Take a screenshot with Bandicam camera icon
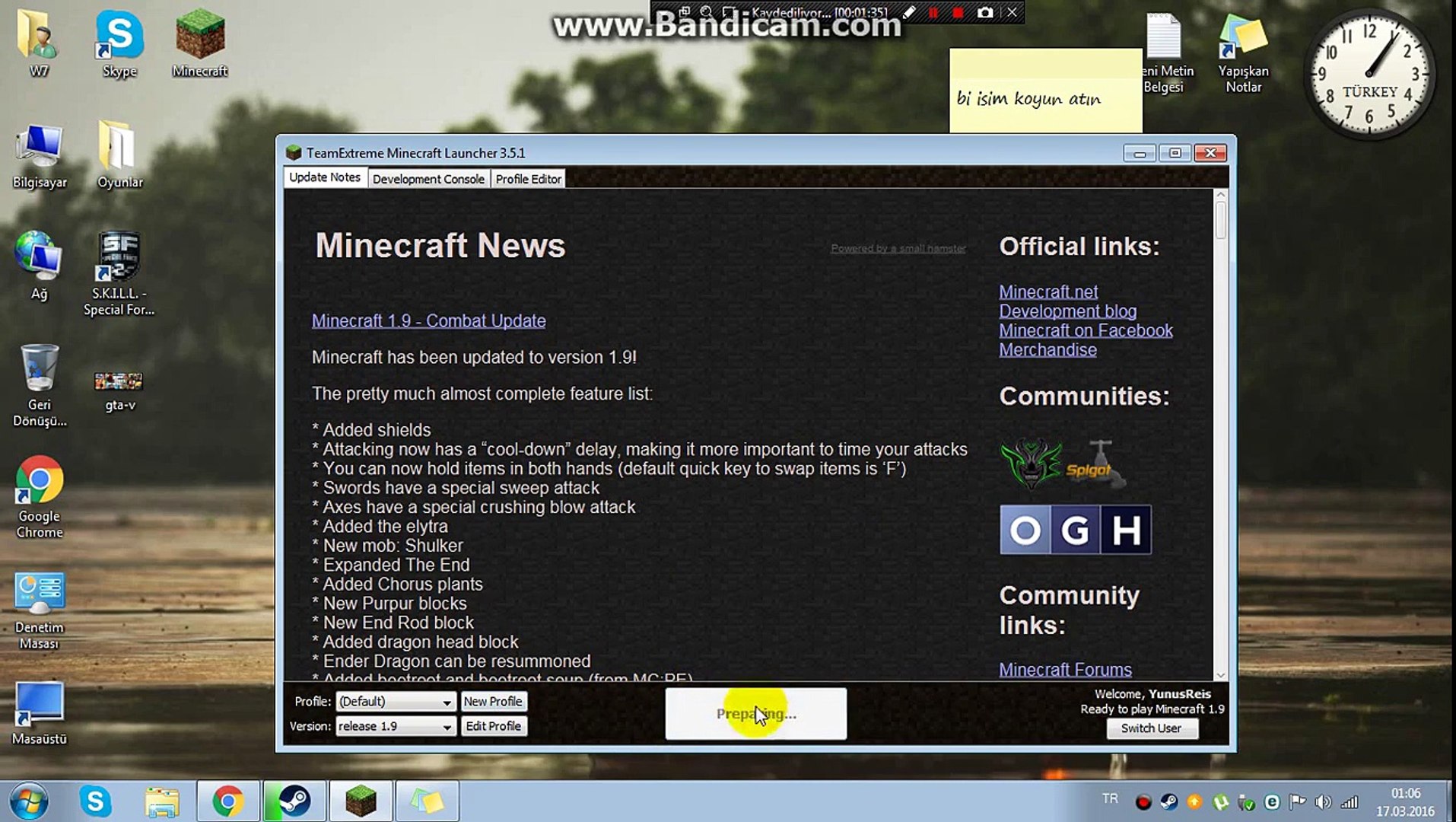The width and height of the screenshot is (1456, 822). (x=985, y=13)
